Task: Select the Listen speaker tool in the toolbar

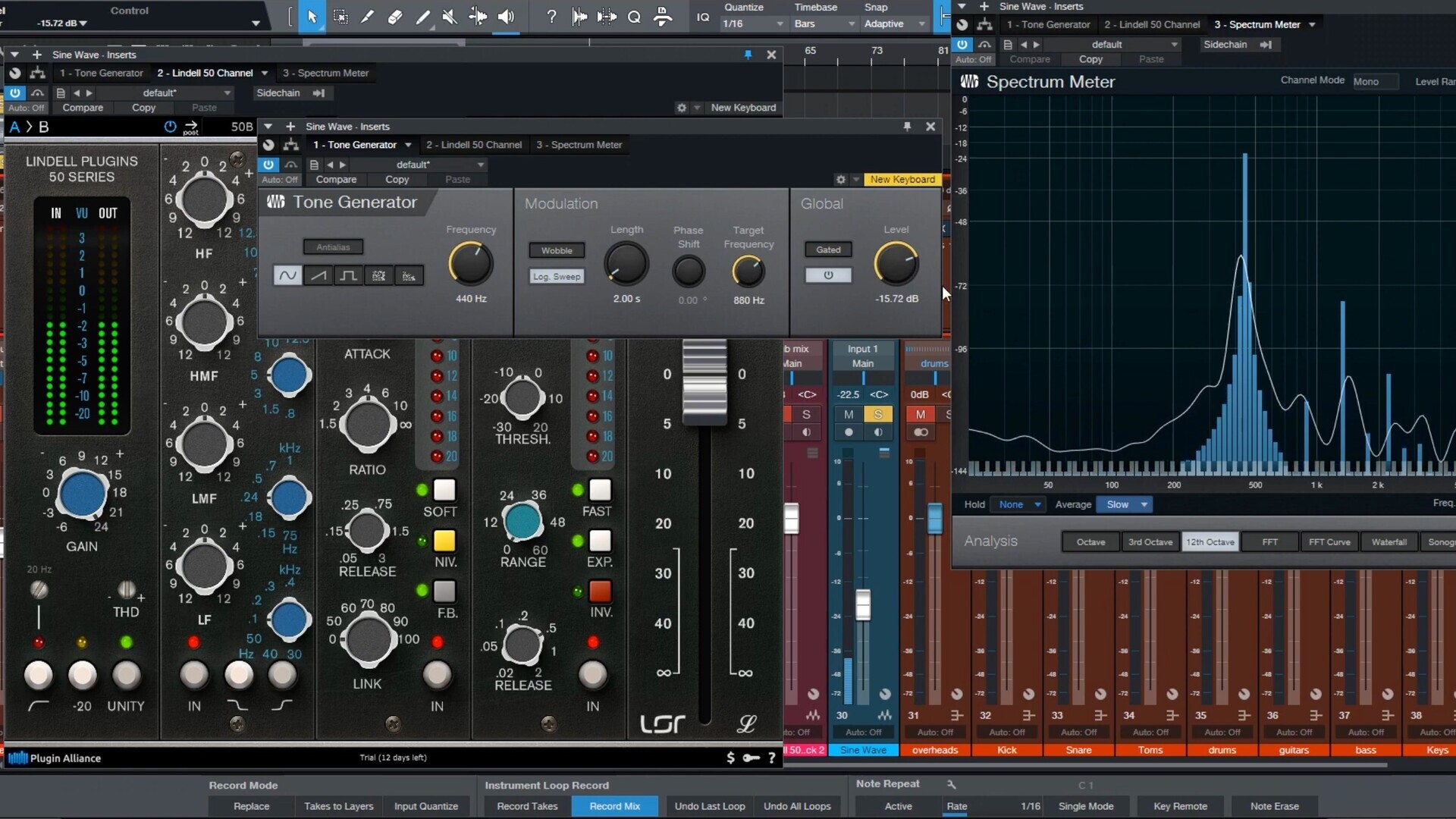Action: pyautogui.click(x=506, y=17)
